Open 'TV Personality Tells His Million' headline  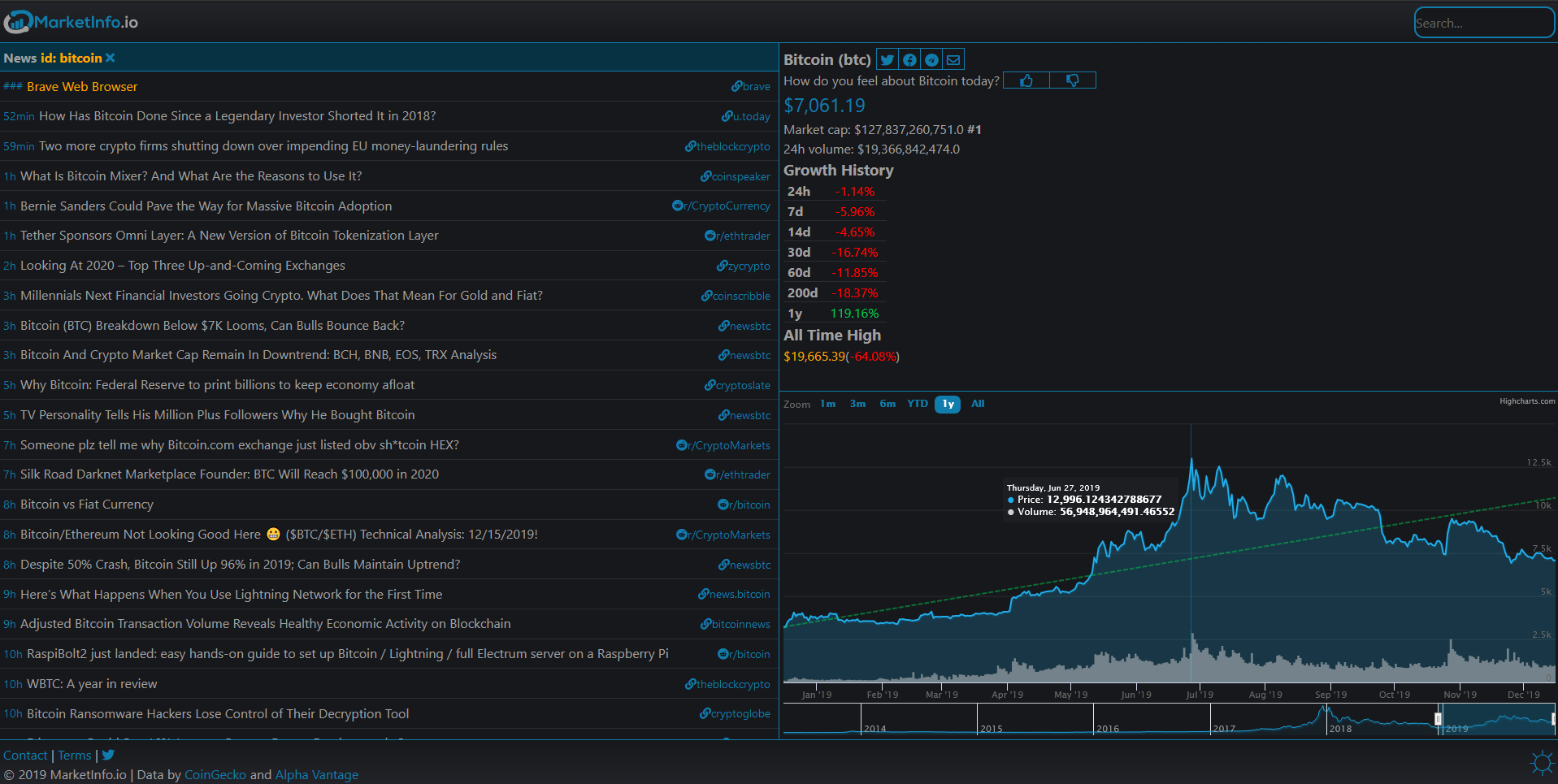pyautogui.click(x=218, y=415)
